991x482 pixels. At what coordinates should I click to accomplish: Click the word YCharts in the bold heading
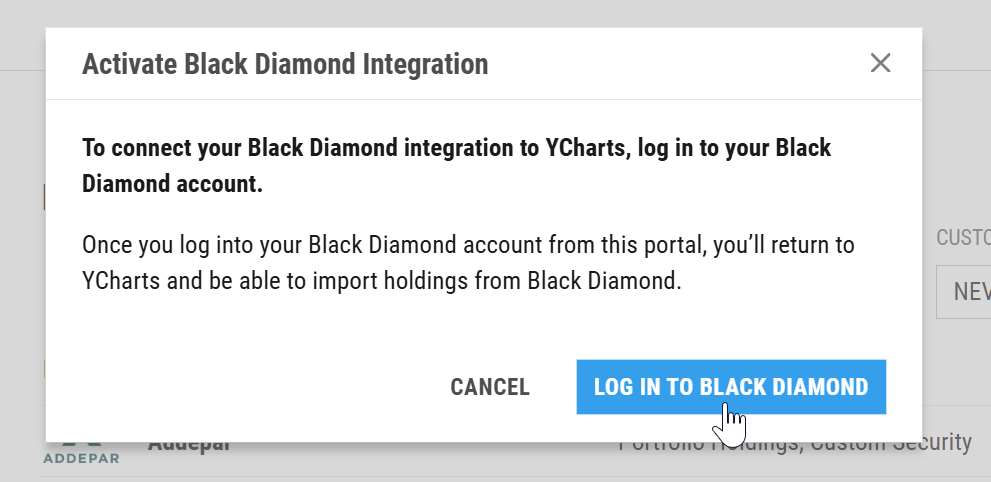(586, 148)
